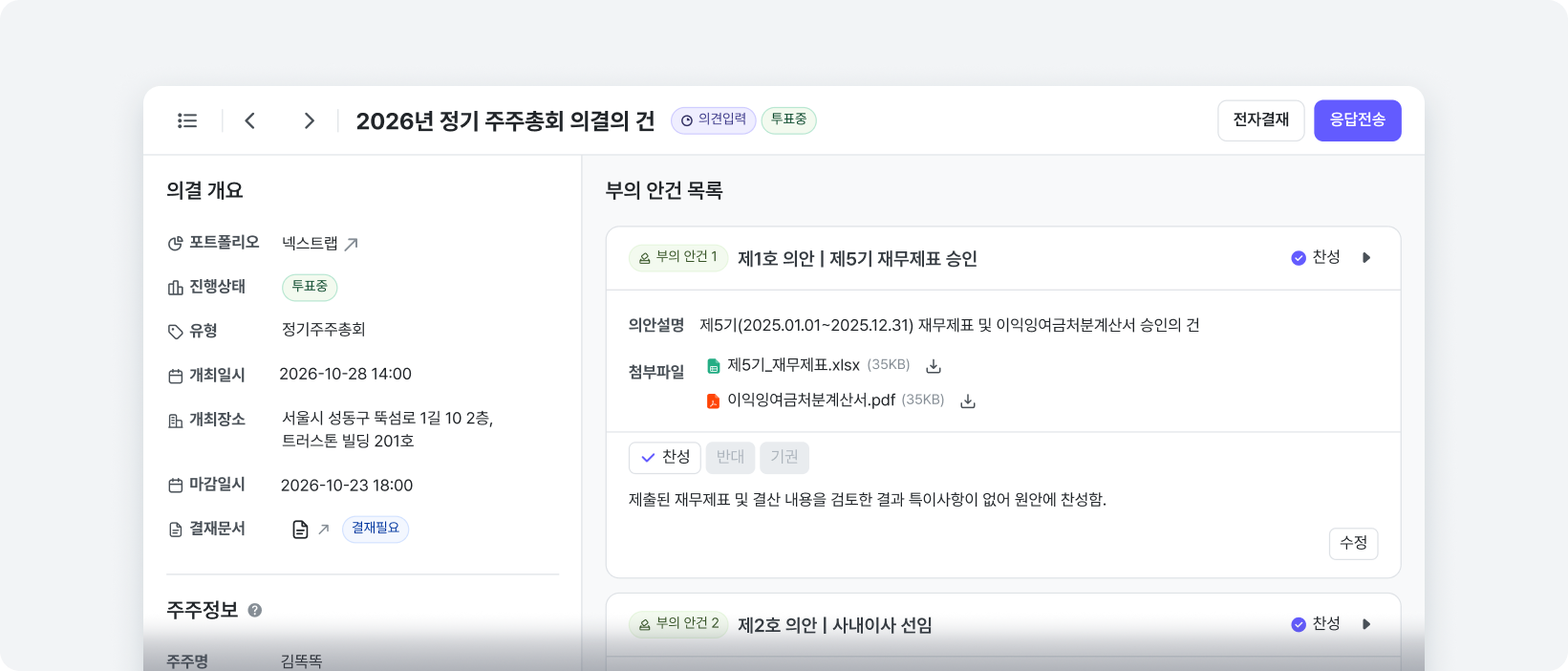1568x671 pixels.
Task: Click the 전자결재 button
Action: 1261,120
